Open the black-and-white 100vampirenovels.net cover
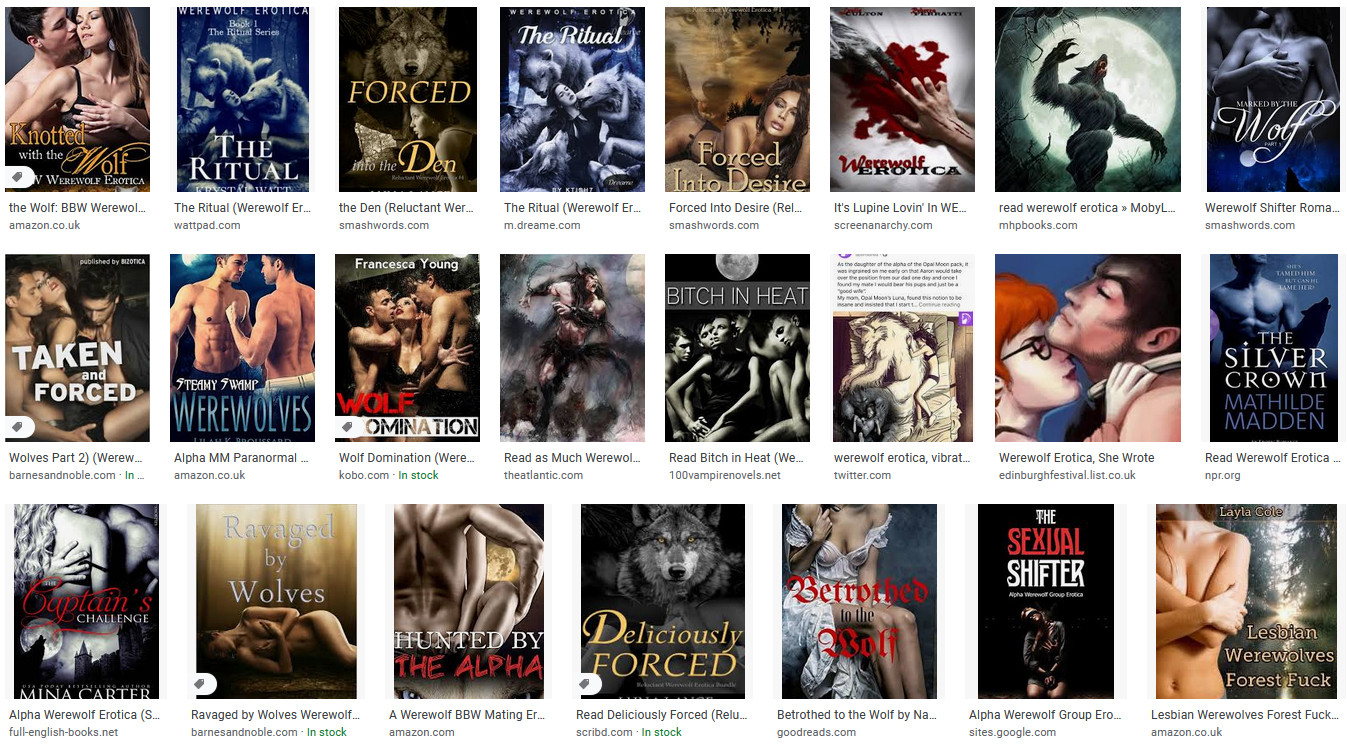This screenshot has height=750, width=1347. click(x=737, y=348)
